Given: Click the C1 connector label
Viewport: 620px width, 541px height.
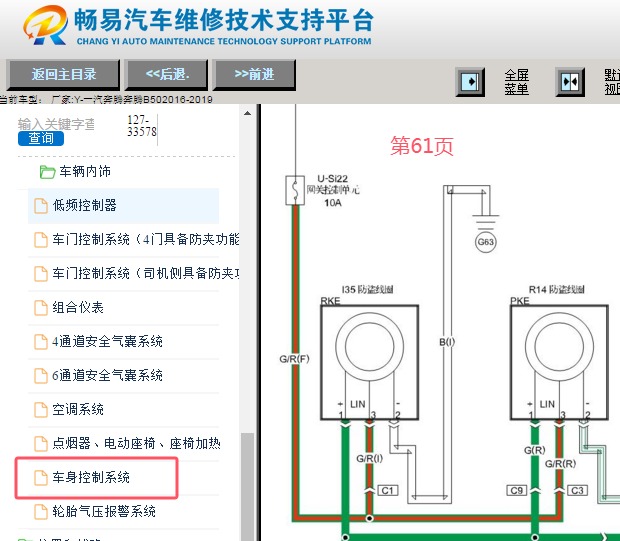Looking at the screenshot, I should 388,491.
